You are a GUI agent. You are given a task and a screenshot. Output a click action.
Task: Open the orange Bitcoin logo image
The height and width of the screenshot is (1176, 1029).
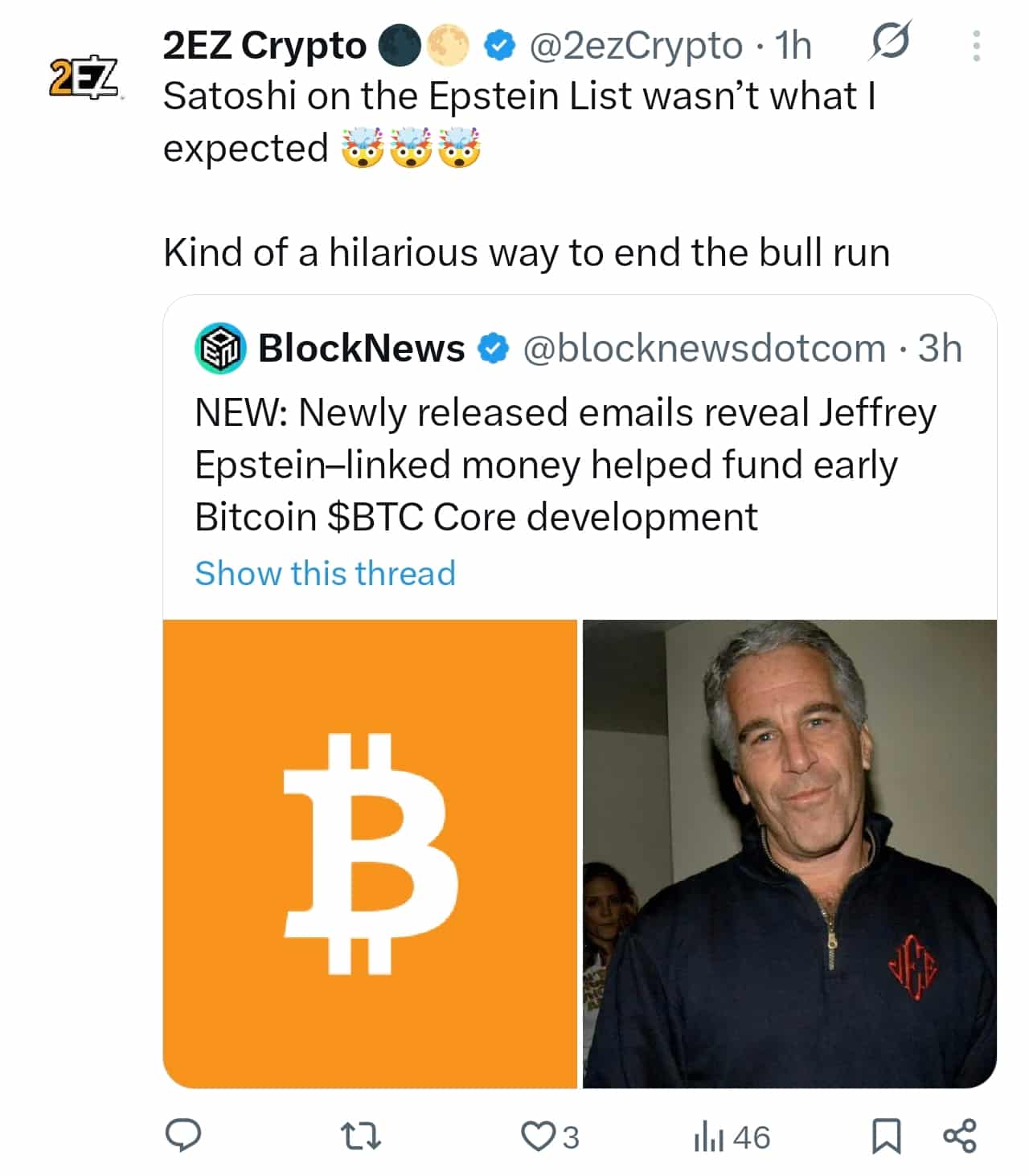370,854
